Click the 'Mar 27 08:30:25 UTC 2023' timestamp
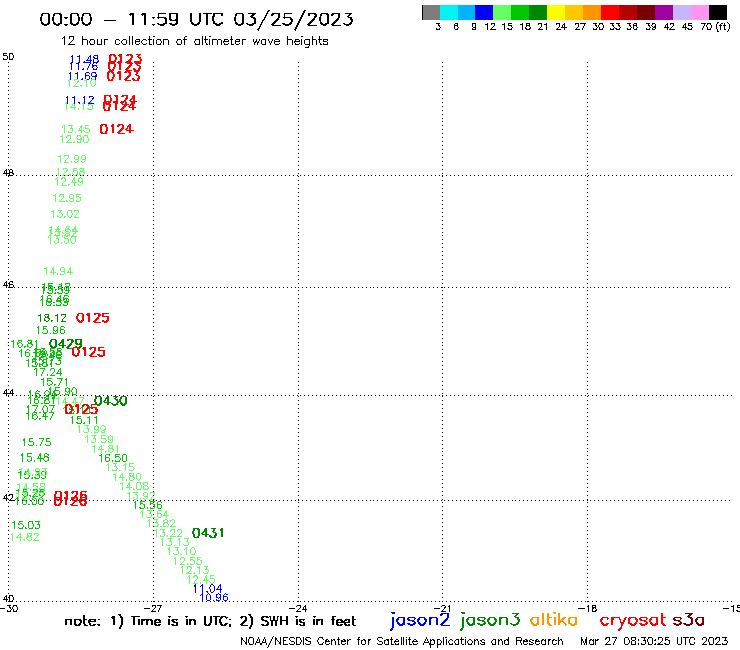The width and height of the screenshot is (740, 650). [x=654, y=641]
